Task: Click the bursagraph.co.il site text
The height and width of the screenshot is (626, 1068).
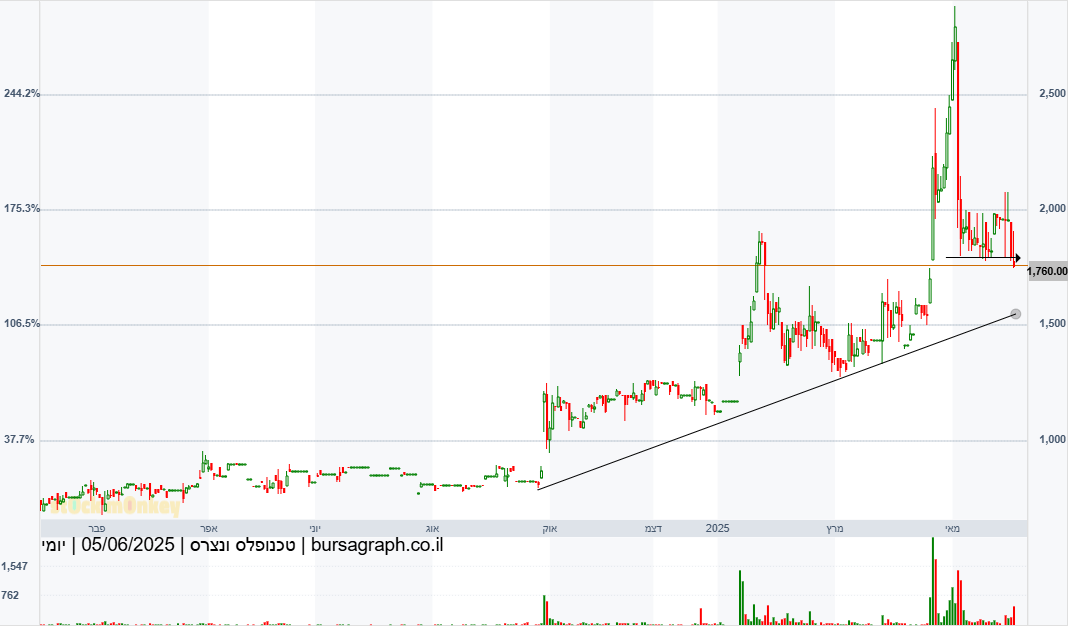Action: [377, 545]
